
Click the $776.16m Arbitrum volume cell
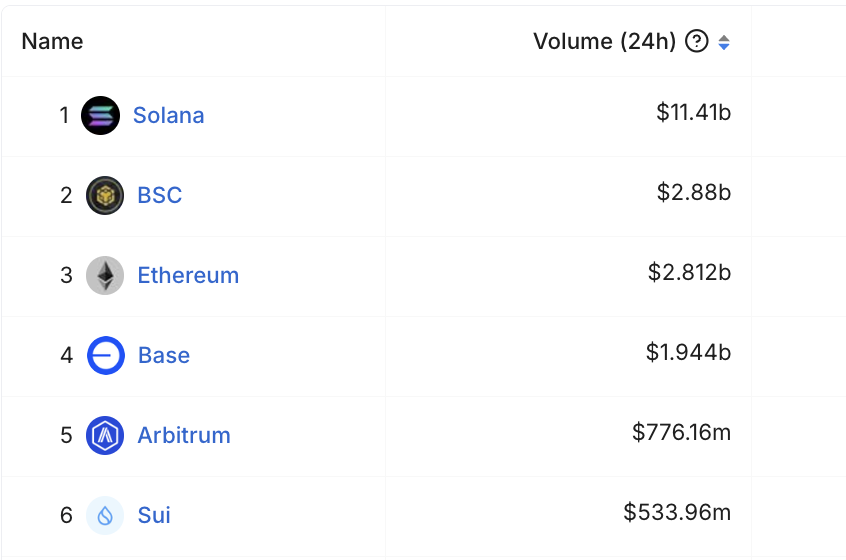click(x=681, y=432)
